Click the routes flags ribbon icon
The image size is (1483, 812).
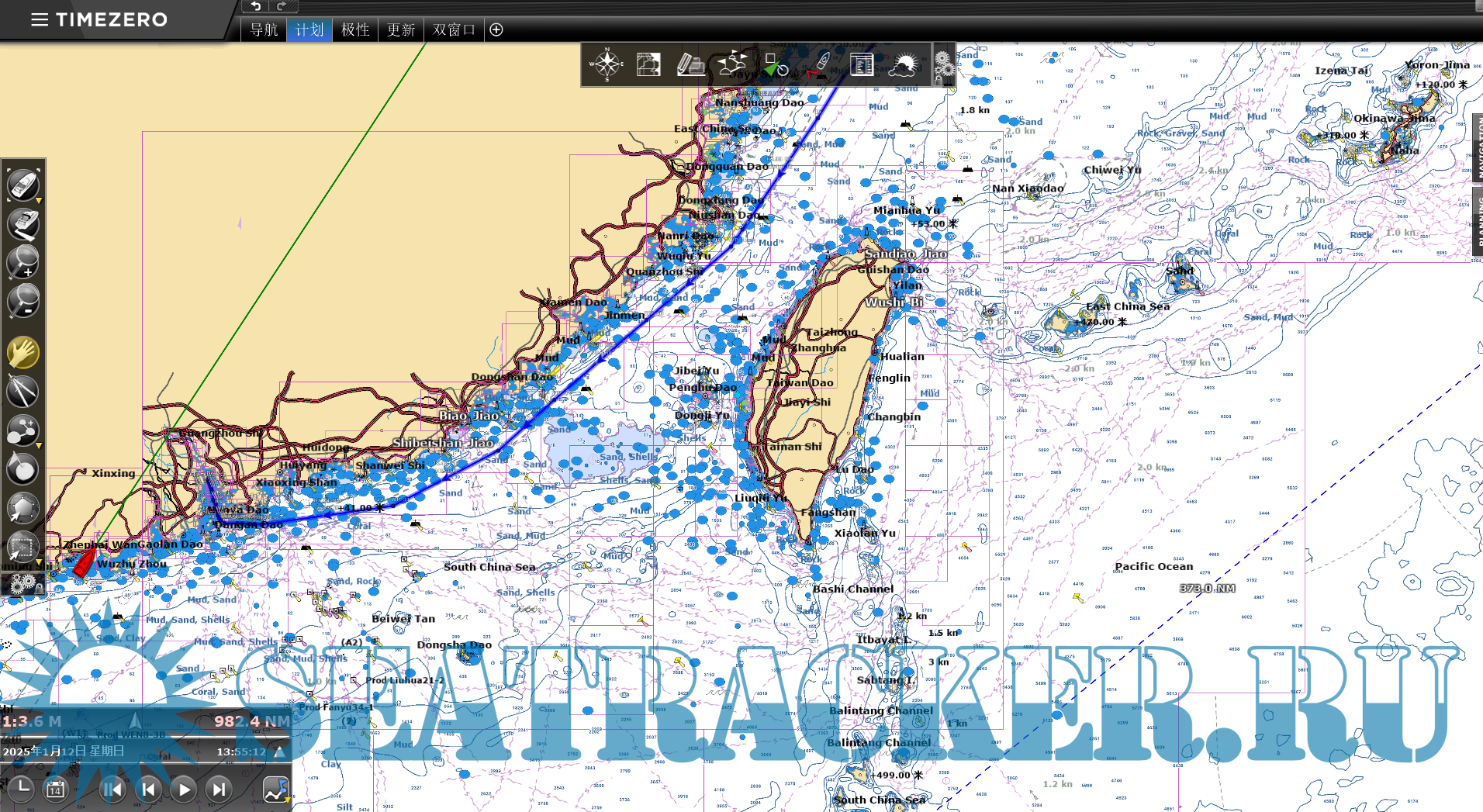point(731,64)
